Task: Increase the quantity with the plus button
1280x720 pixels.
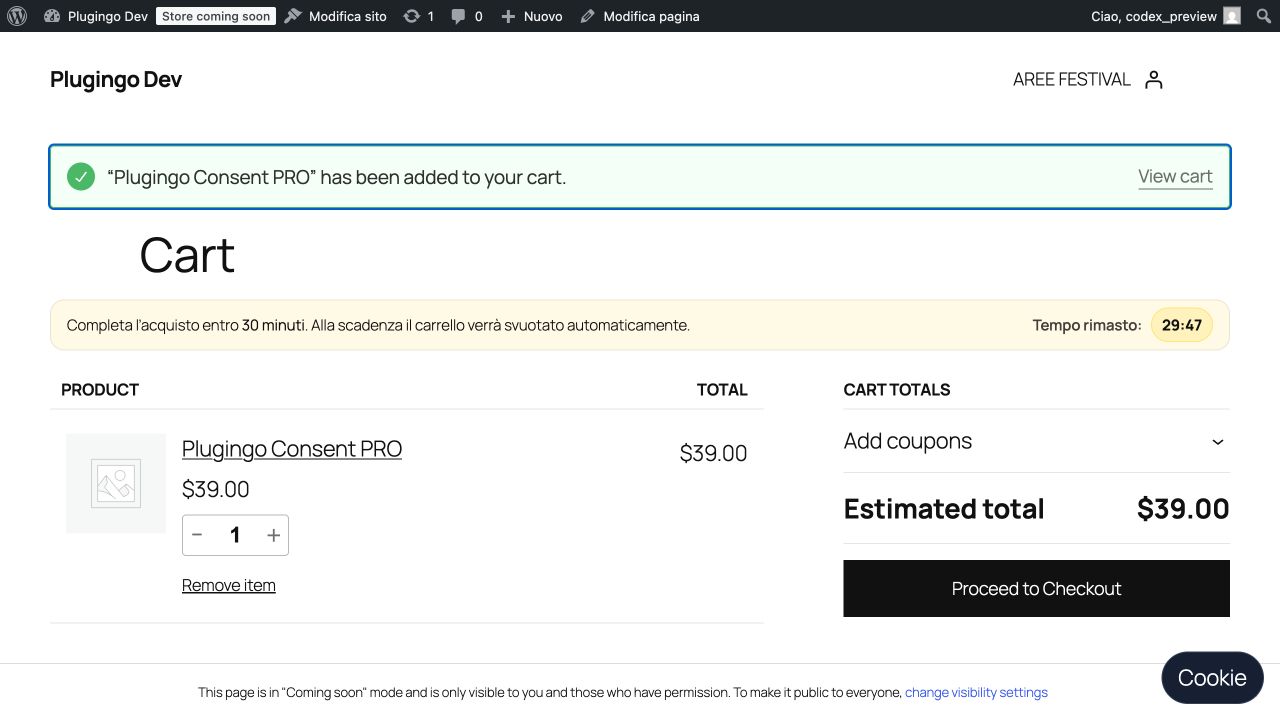Action: pos(273,535)
